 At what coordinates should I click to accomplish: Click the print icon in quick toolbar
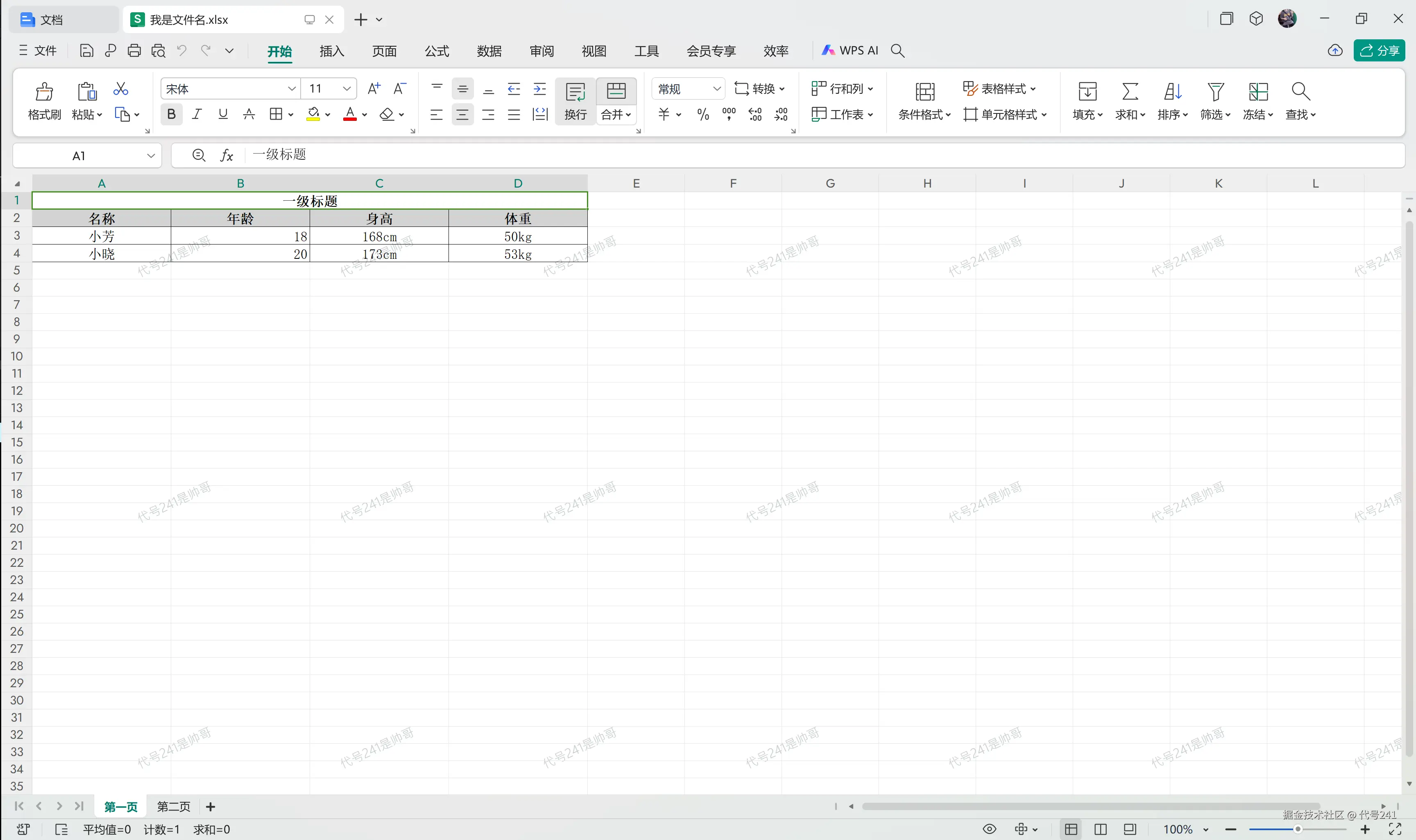(x=134, y=51)
